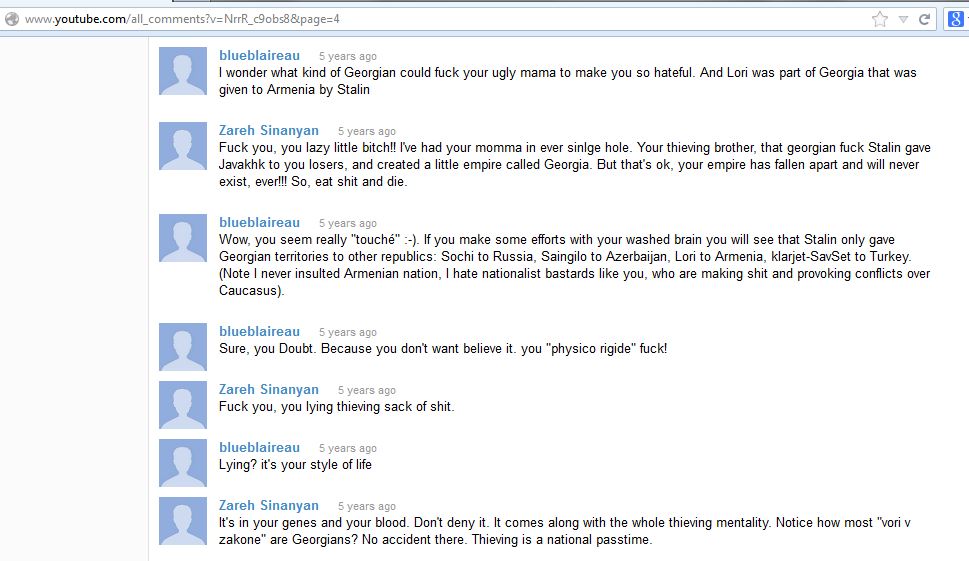Screen dimensions: 969x561
Task: Click blueblaireau username above "Sure, you Doubt"
Action: 259,331
